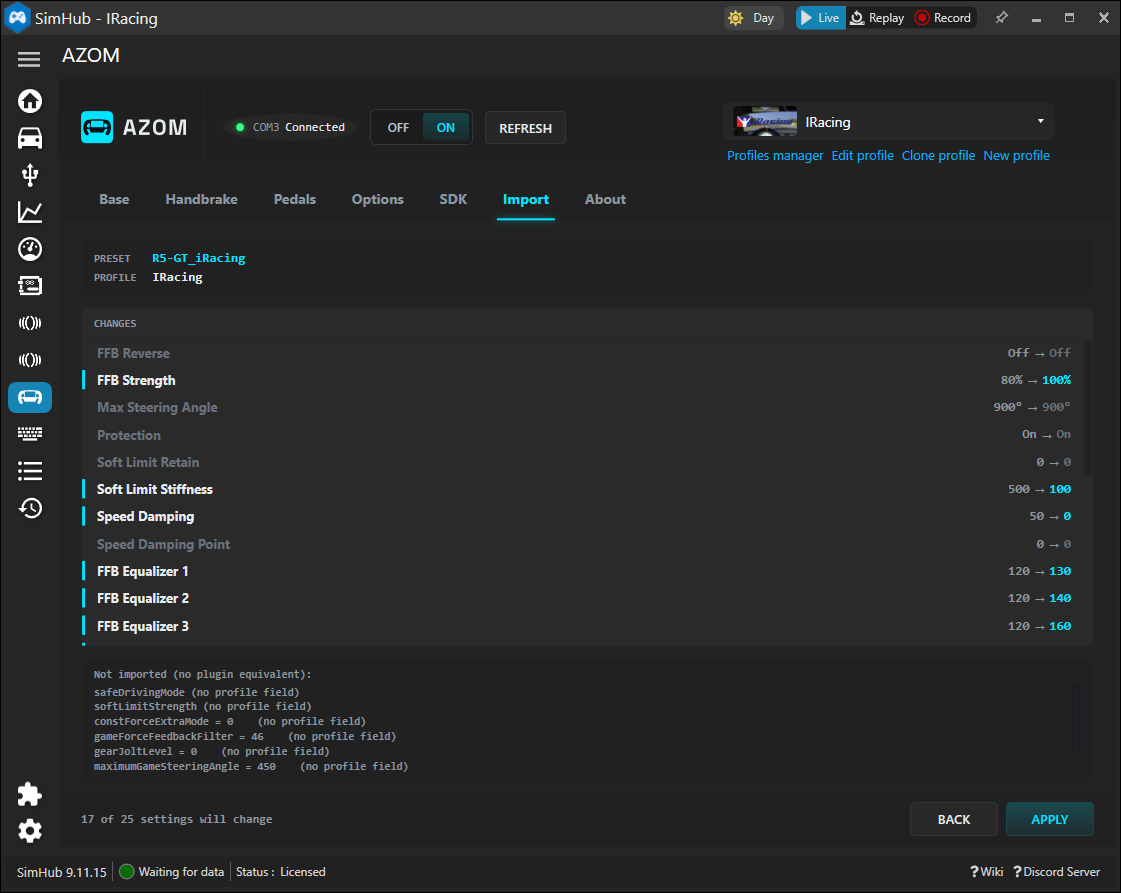This screenshot has width=1121, height=893.
Task: Open the second shake vibration sidebar icon
Action: pyautogui.click(x=29, y=360)
